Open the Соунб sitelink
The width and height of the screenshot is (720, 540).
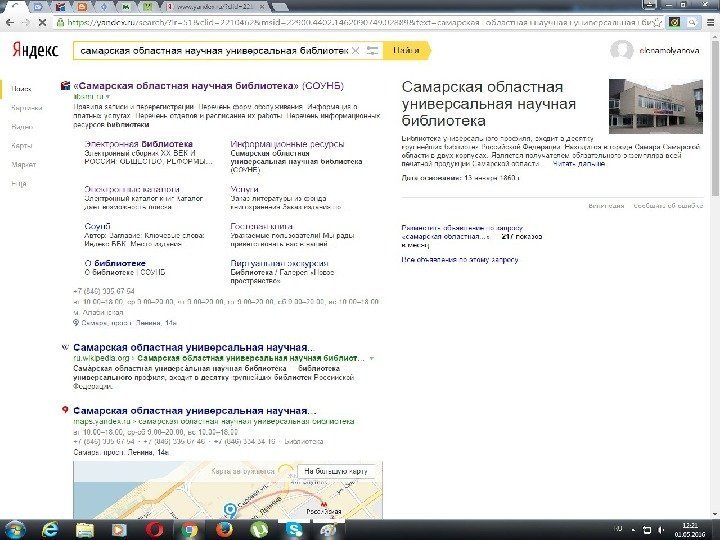tap(97, 226)
